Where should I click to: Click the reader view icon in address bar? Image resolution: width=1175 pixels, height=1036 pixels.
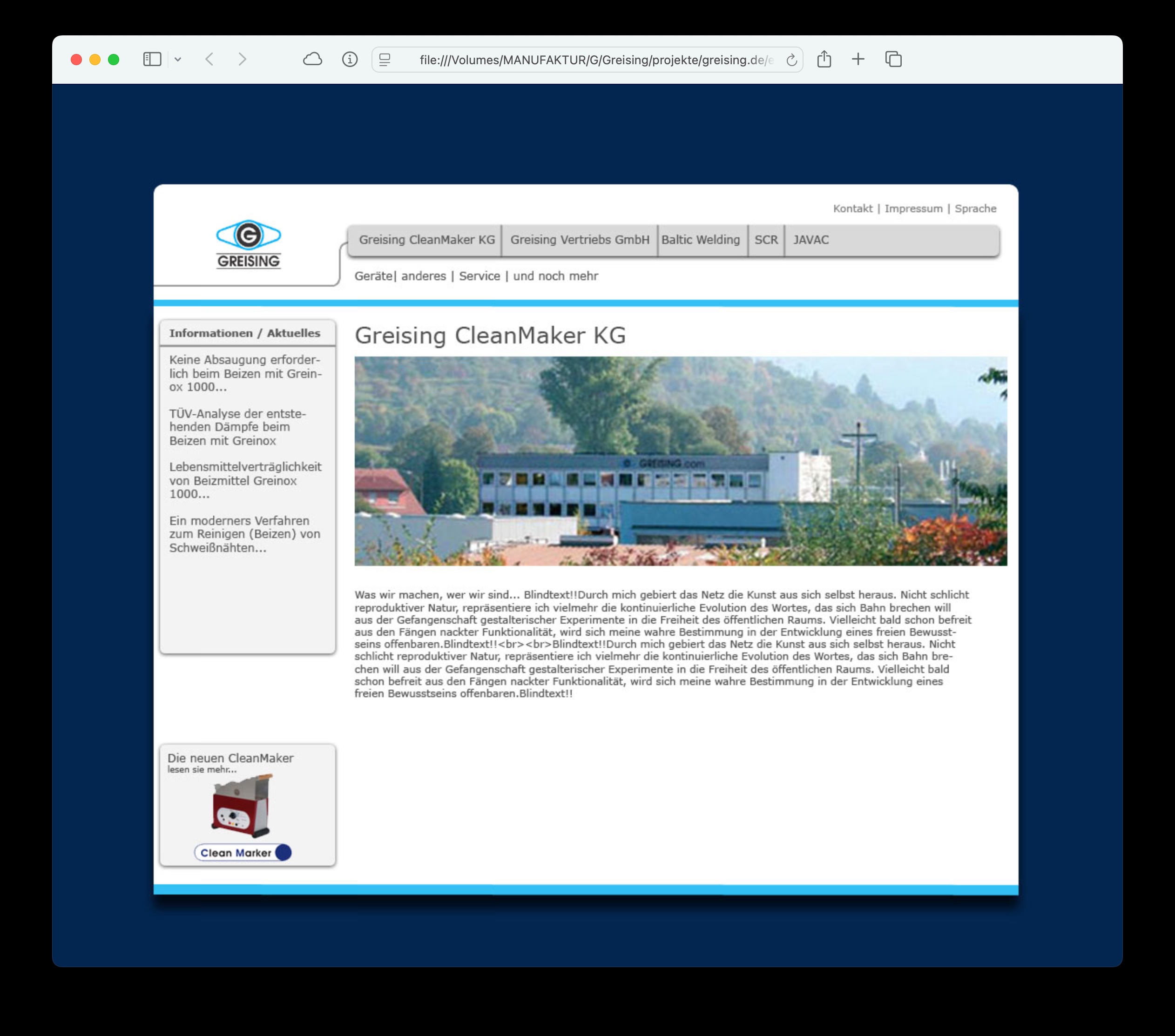coord(385,60)
